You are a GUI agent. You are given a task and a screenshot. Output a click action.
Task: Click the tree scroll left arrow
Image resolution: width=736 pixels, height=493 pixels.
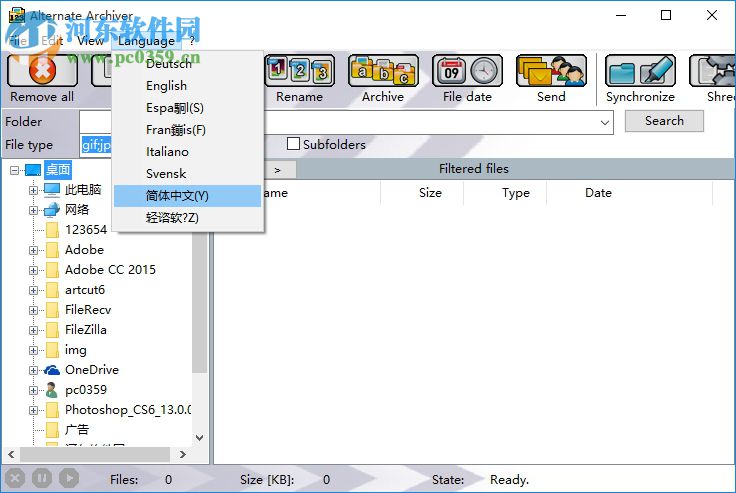point(11,454)
